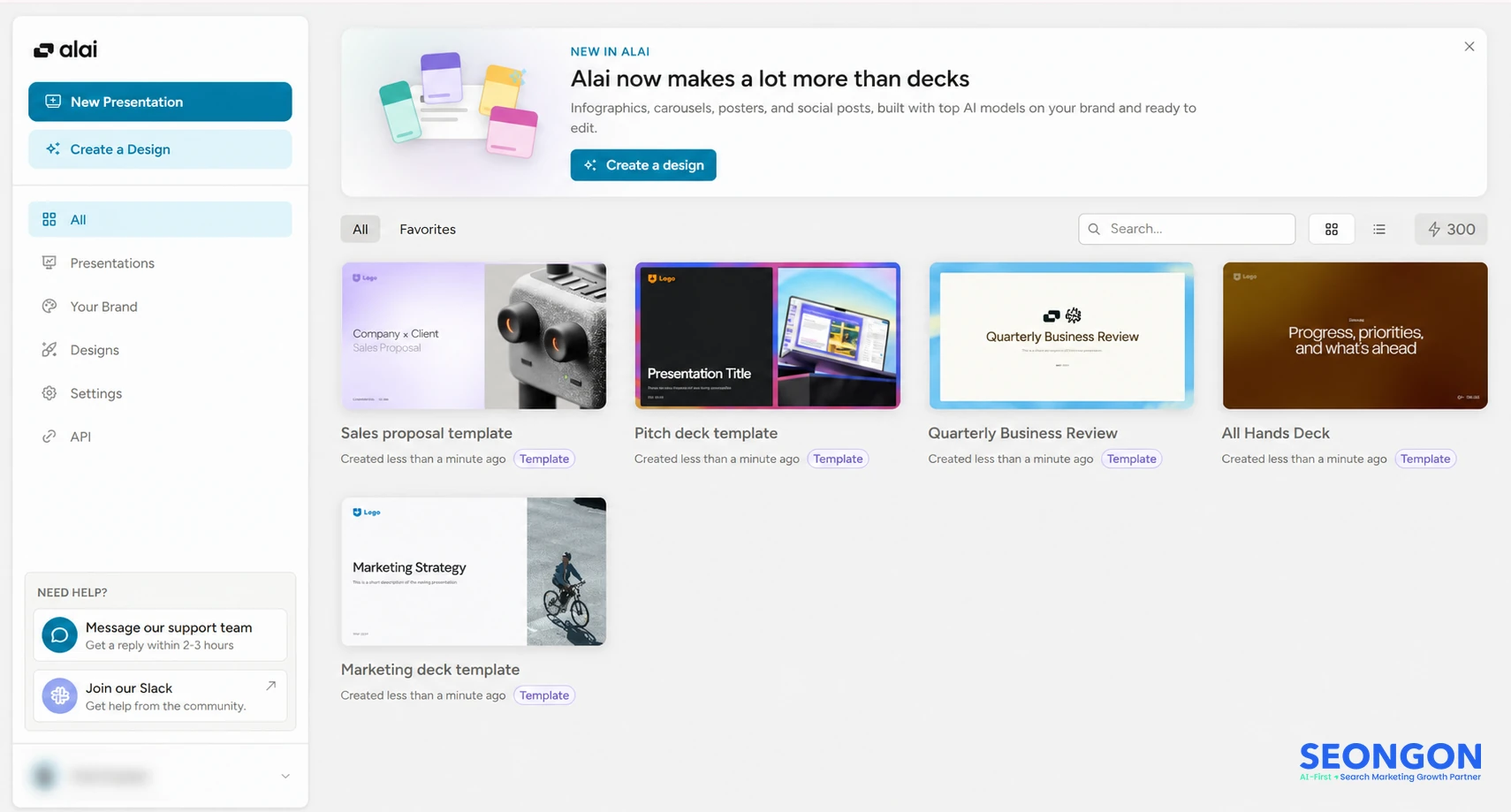Image resolution: width=1511 pixels, height=812 pixels.
Task: Open Sales proposal template thumbnail
Action: tap(474, 336)
